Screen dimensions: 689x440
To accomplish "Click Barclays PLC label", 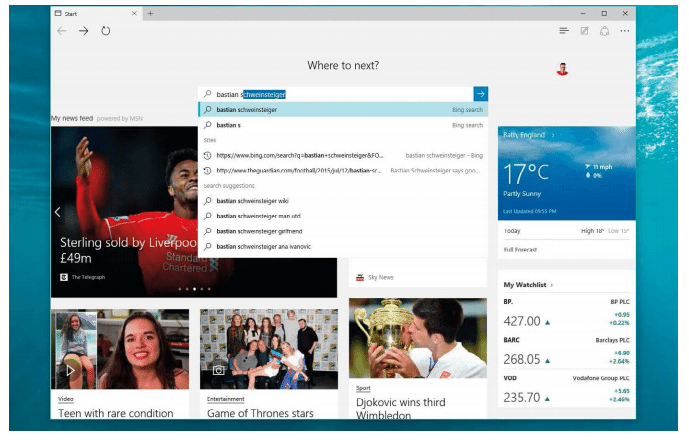I will (x=613, y=340).
